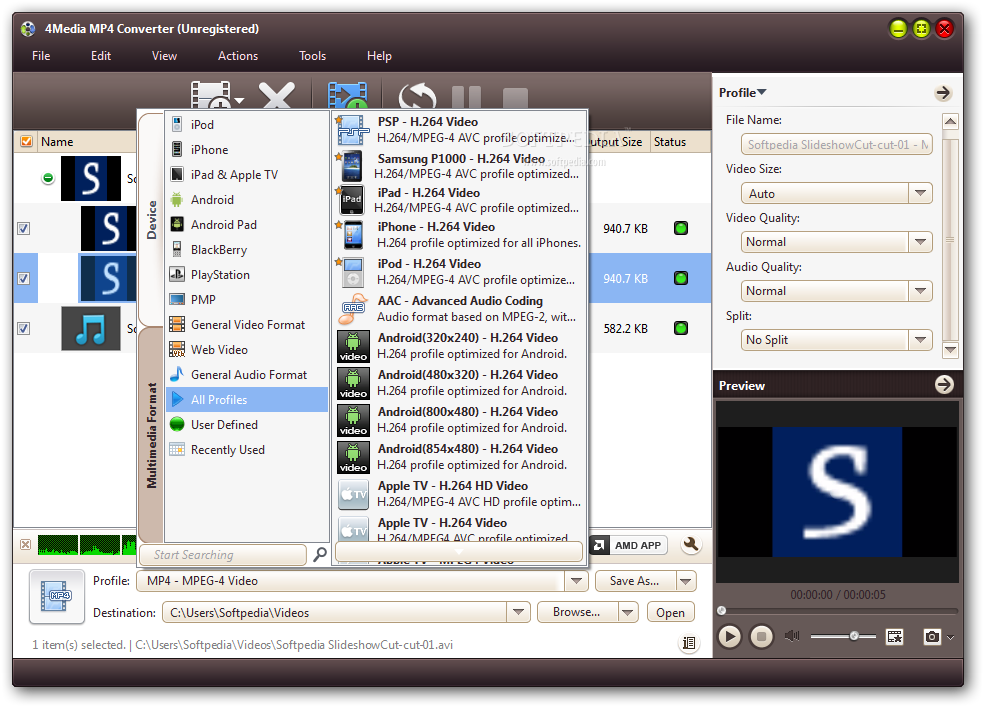Image resolution: width=984 pixels, height=707 pixels.
Task: Click the Start Searching input field
Action: pos(222,555)
